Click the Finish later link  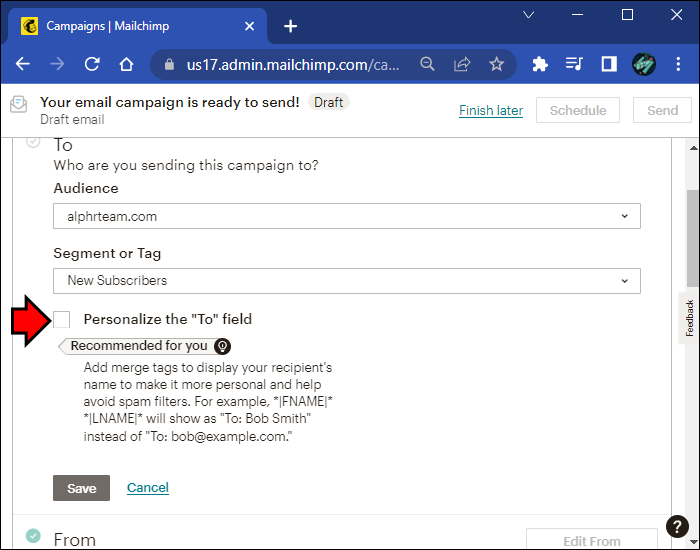click(490, 111)
